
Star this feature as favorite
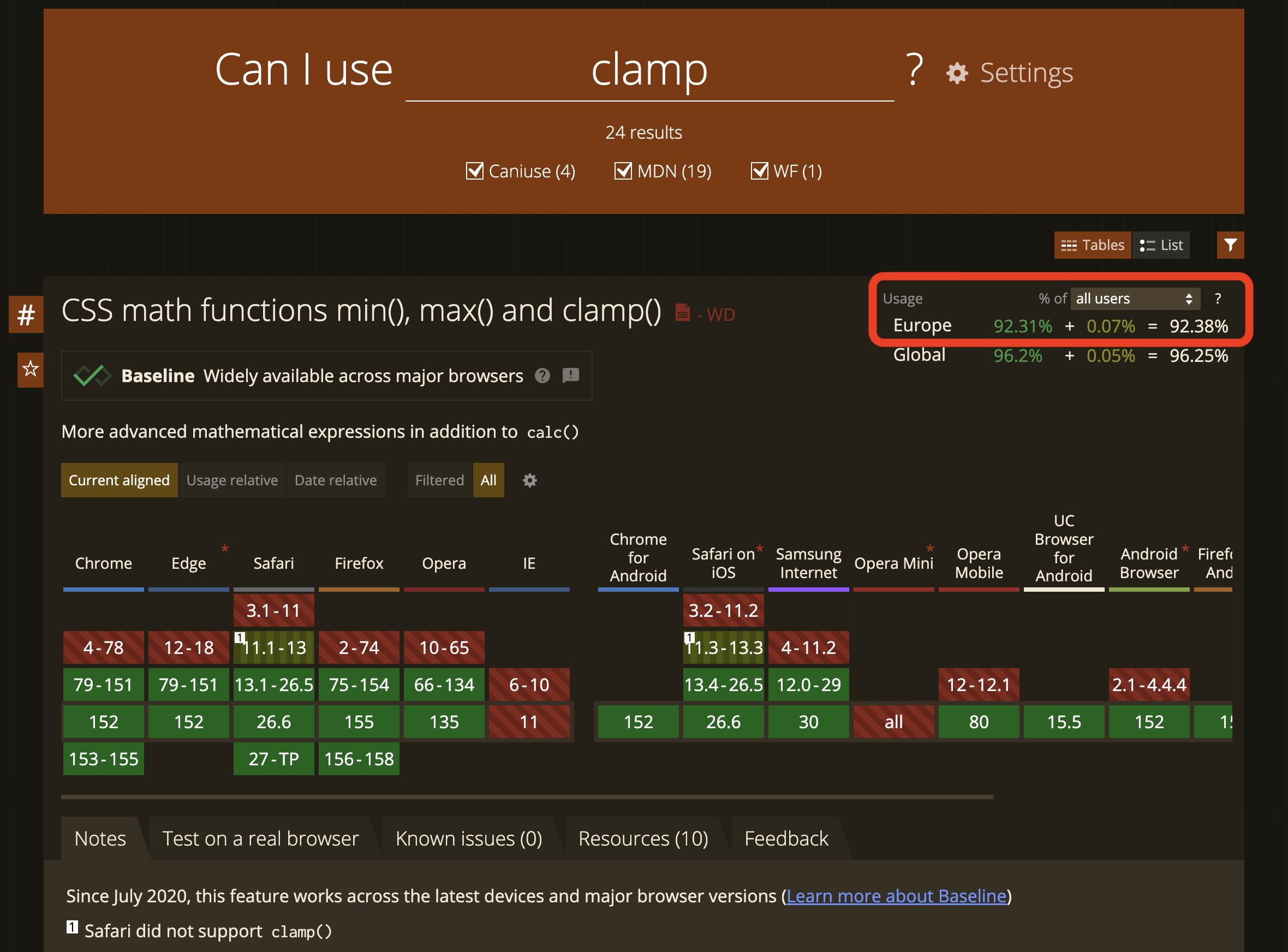point(30,369)
